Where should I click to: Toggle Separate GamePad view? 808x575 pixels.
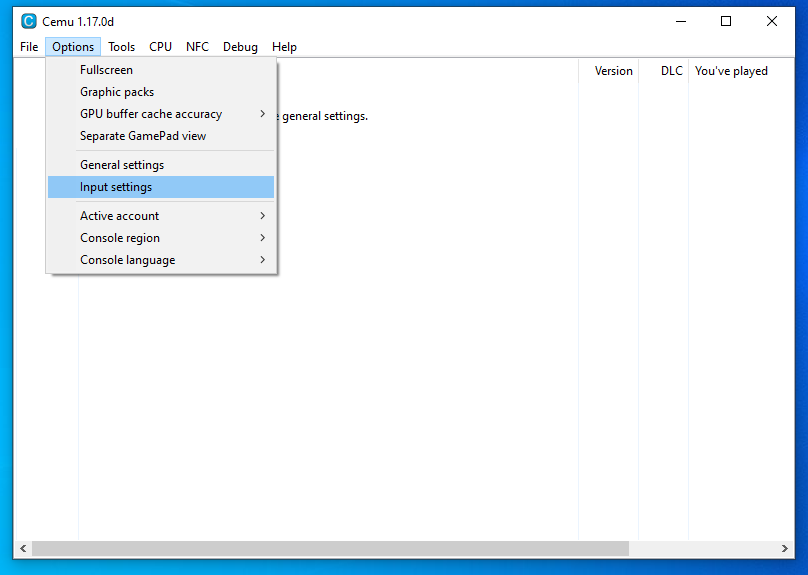tap(161, 136)
